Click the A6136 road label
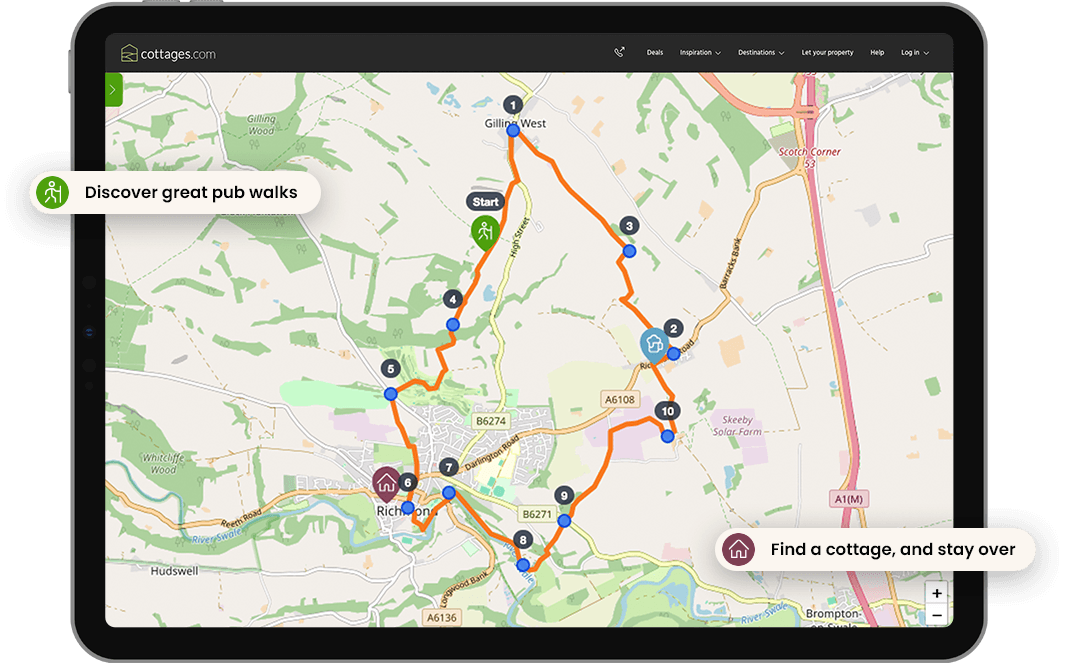Viewport: 1065px width, 663px height. click(x=441, y=617)
